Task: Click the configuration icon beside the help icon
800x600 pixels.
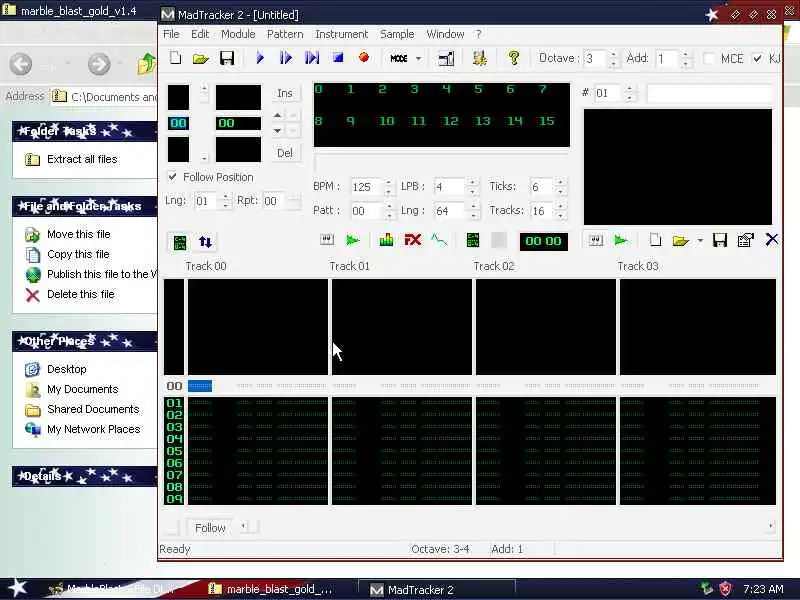Action: click(479, 58)
